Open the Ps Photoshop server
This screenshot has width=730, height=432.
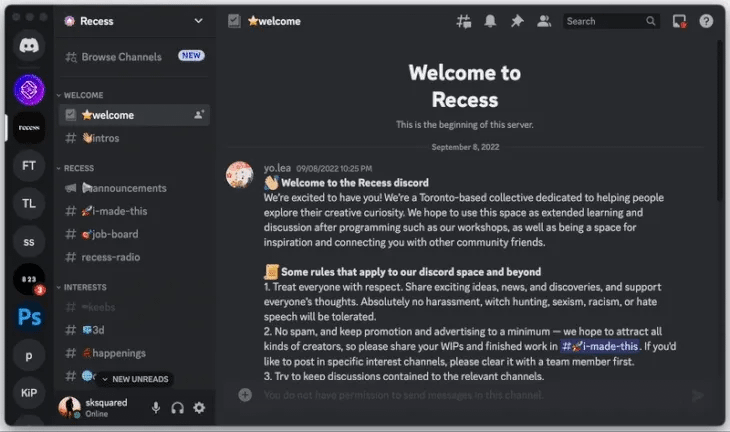29,317
